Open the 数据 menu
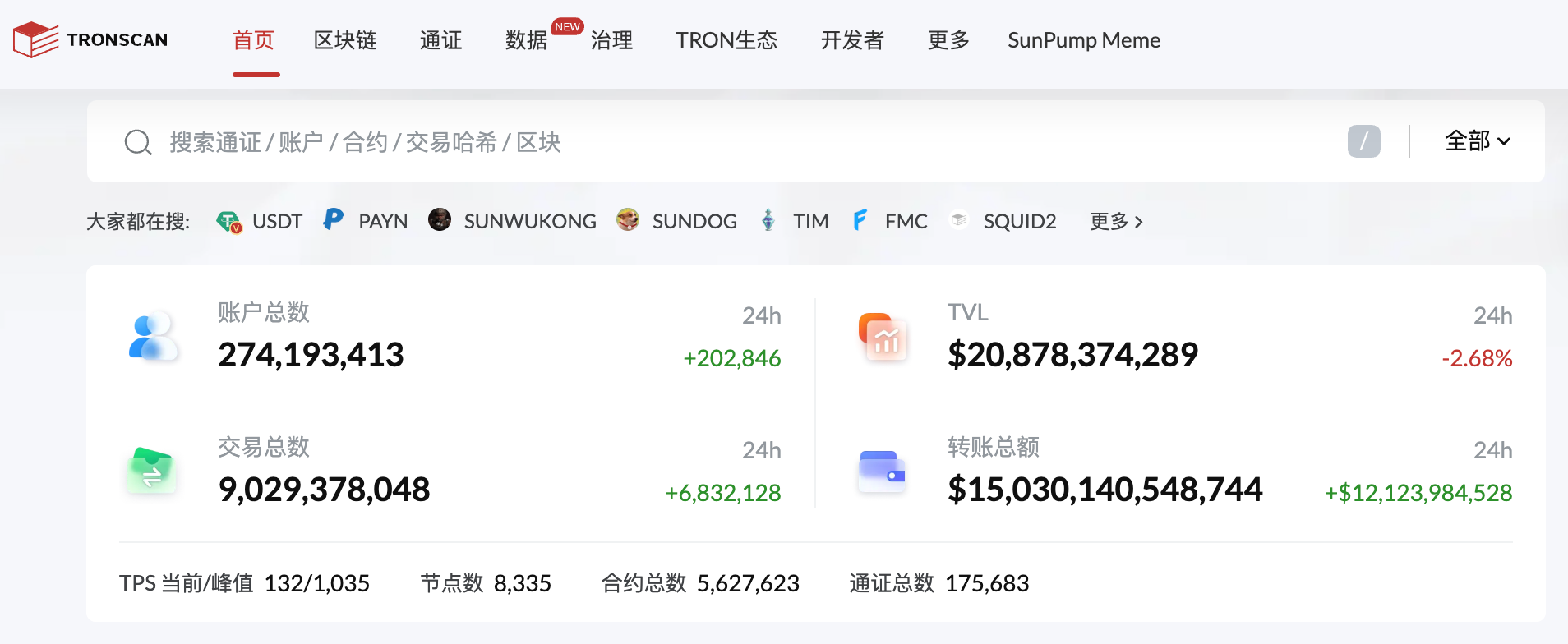 (x=527, y=40)
